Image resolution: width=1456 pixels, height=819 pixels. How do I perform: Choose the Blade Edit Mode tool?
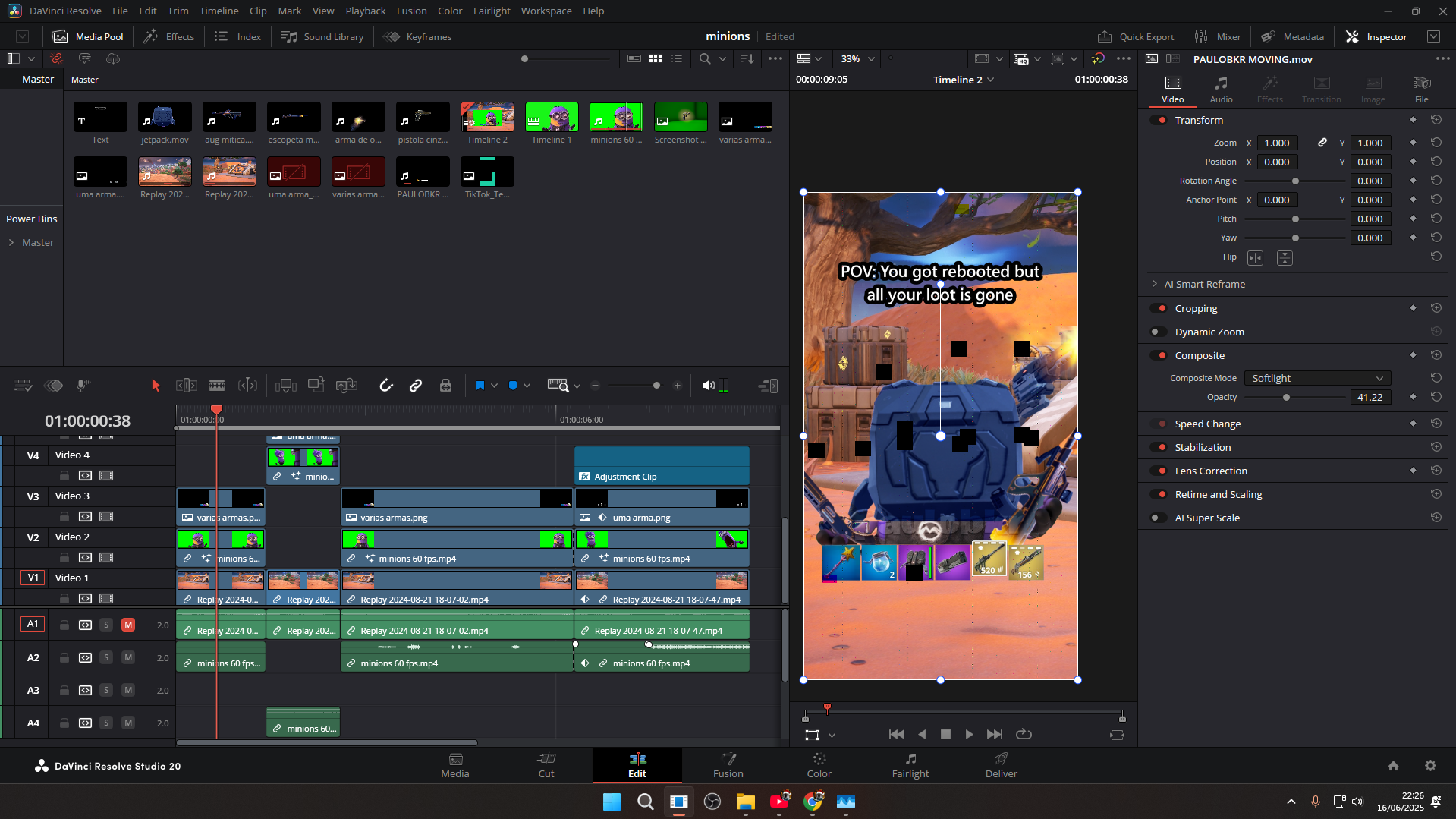pos(217,386)
